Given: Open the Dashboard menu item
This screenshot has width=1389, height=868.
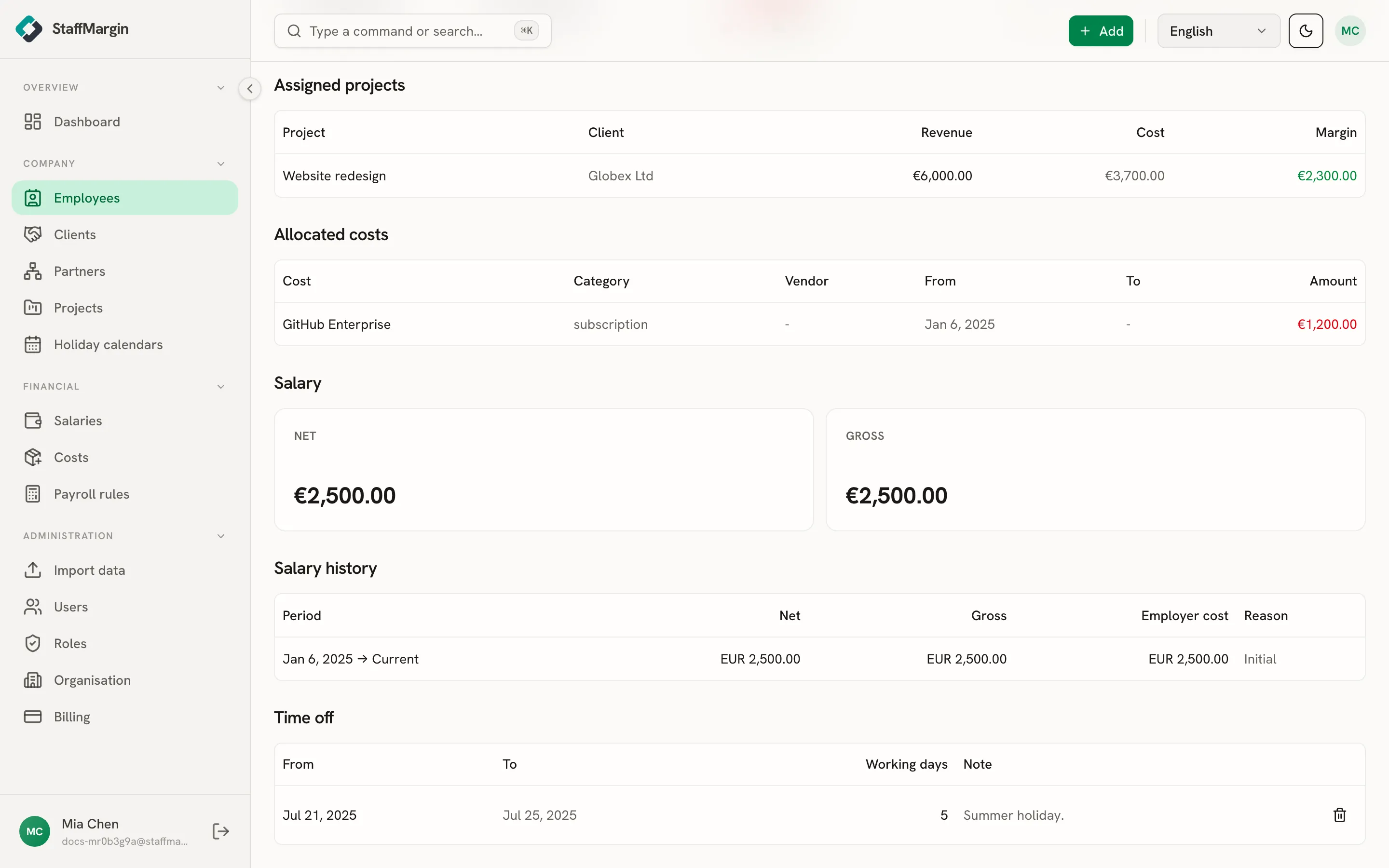Looking at the screenshot, I should click(x=124, y=122).
